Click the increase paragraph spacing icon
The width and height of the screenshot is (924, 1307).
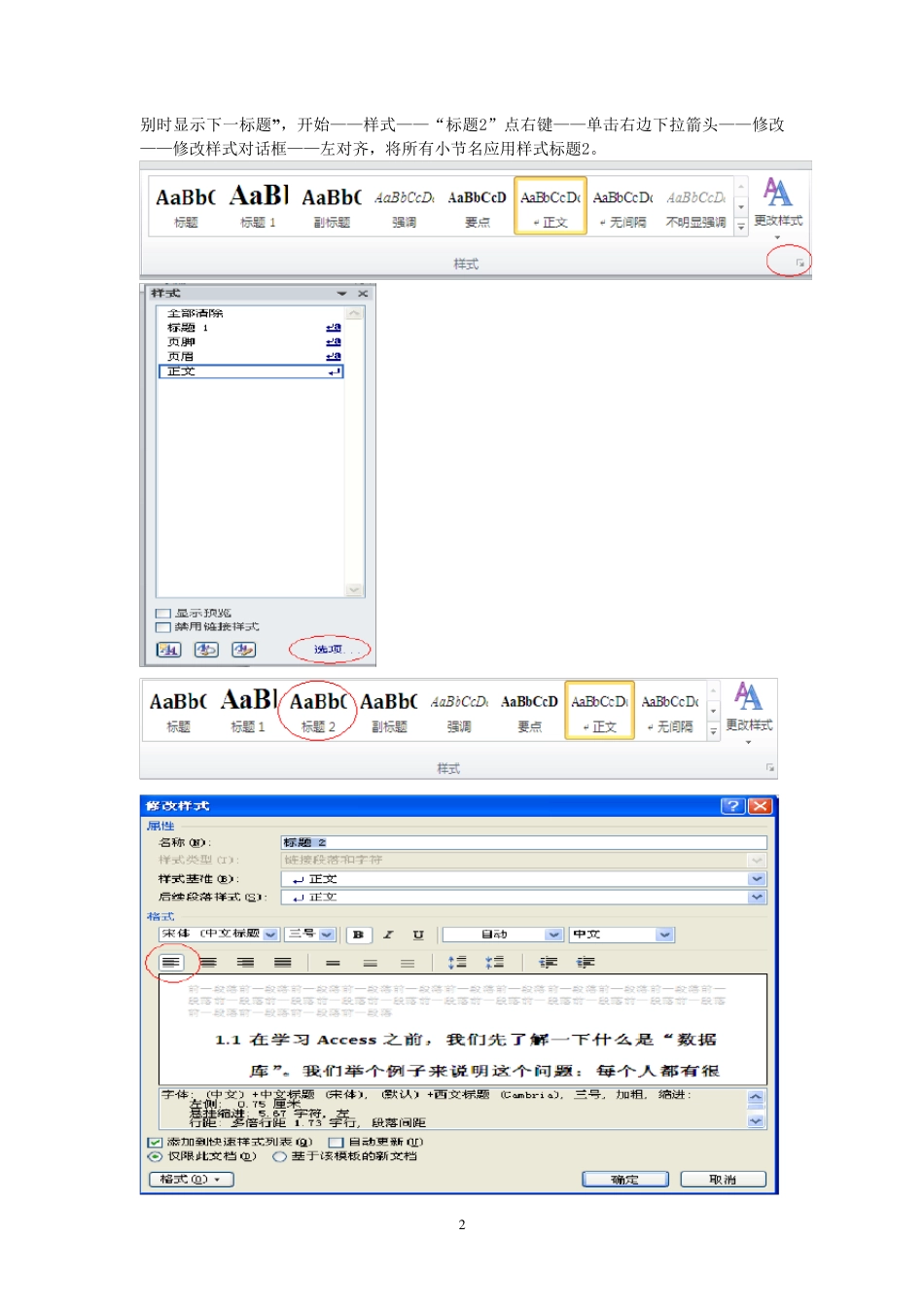point(457,963)
